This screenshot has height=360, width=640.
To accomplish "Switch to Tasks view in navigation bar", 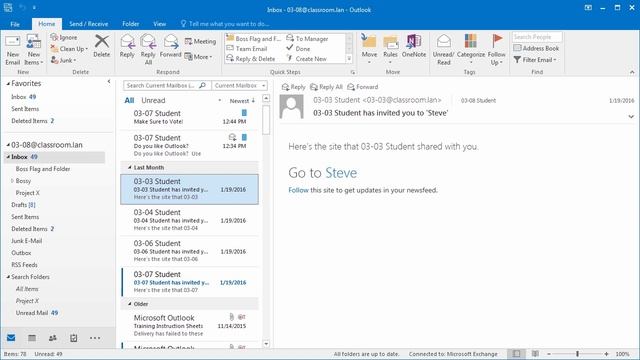I will [x=73, y=338].
